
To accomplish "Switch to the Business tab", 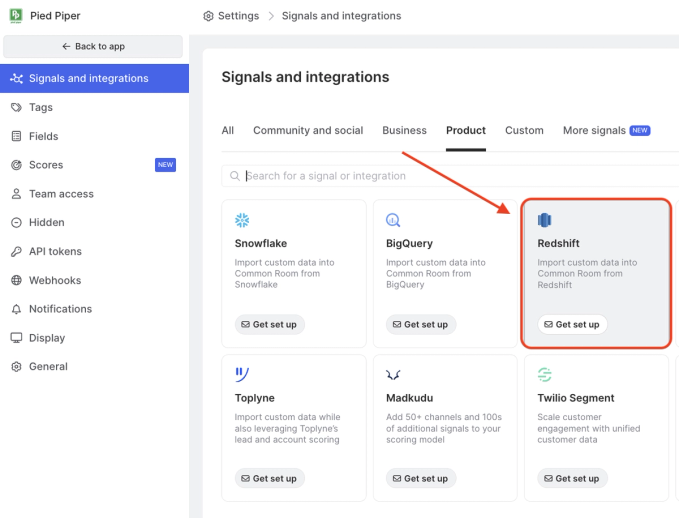I will (x=404, y=130).
